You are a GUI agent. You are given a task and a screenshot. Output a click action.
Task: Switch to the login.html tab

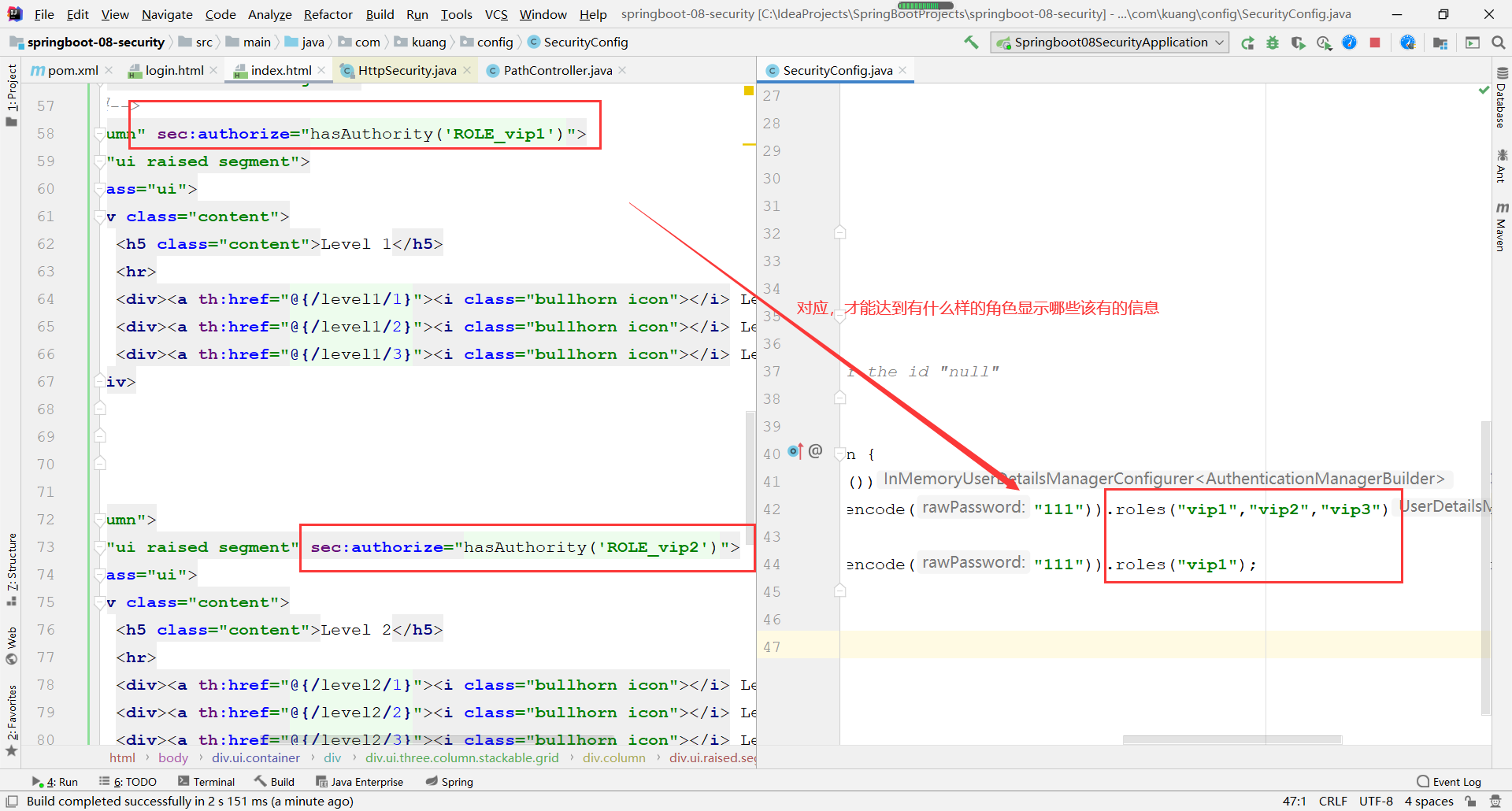tap(174, 70)
